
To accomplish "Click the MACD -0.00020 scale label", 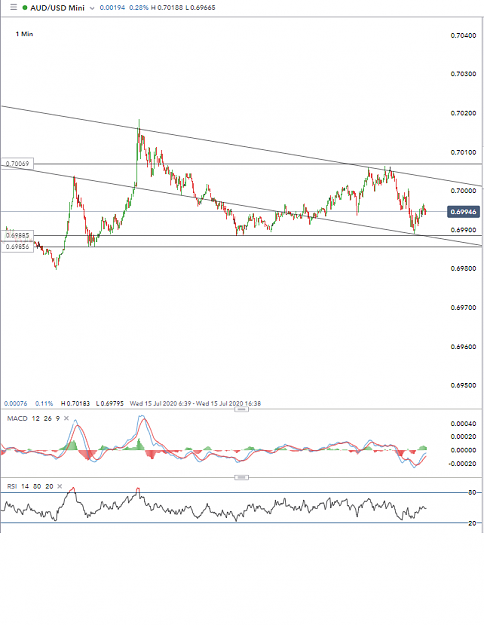I will point(462,464).
